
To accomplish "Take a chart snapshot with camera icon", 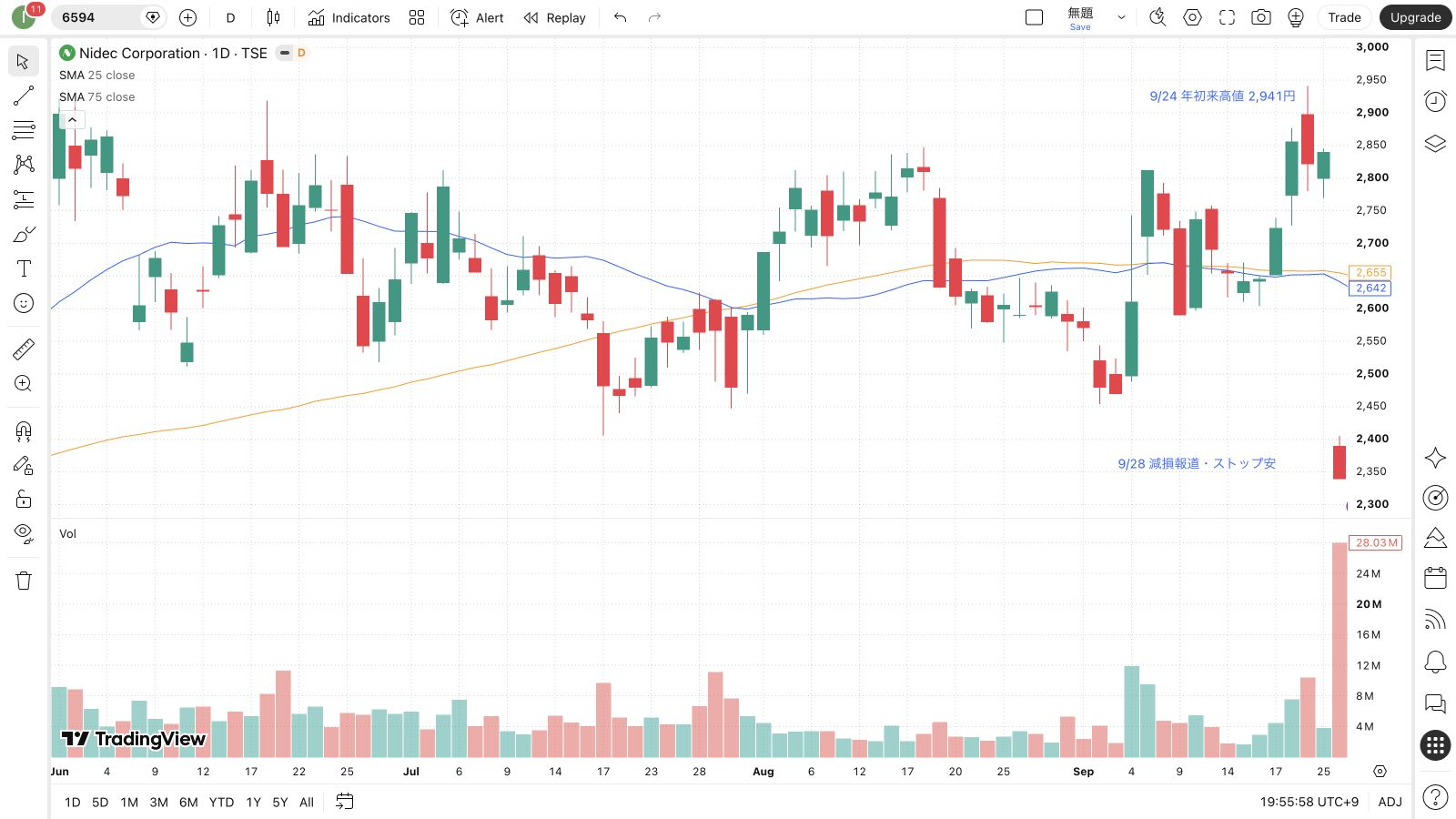I will point(1261,17).
